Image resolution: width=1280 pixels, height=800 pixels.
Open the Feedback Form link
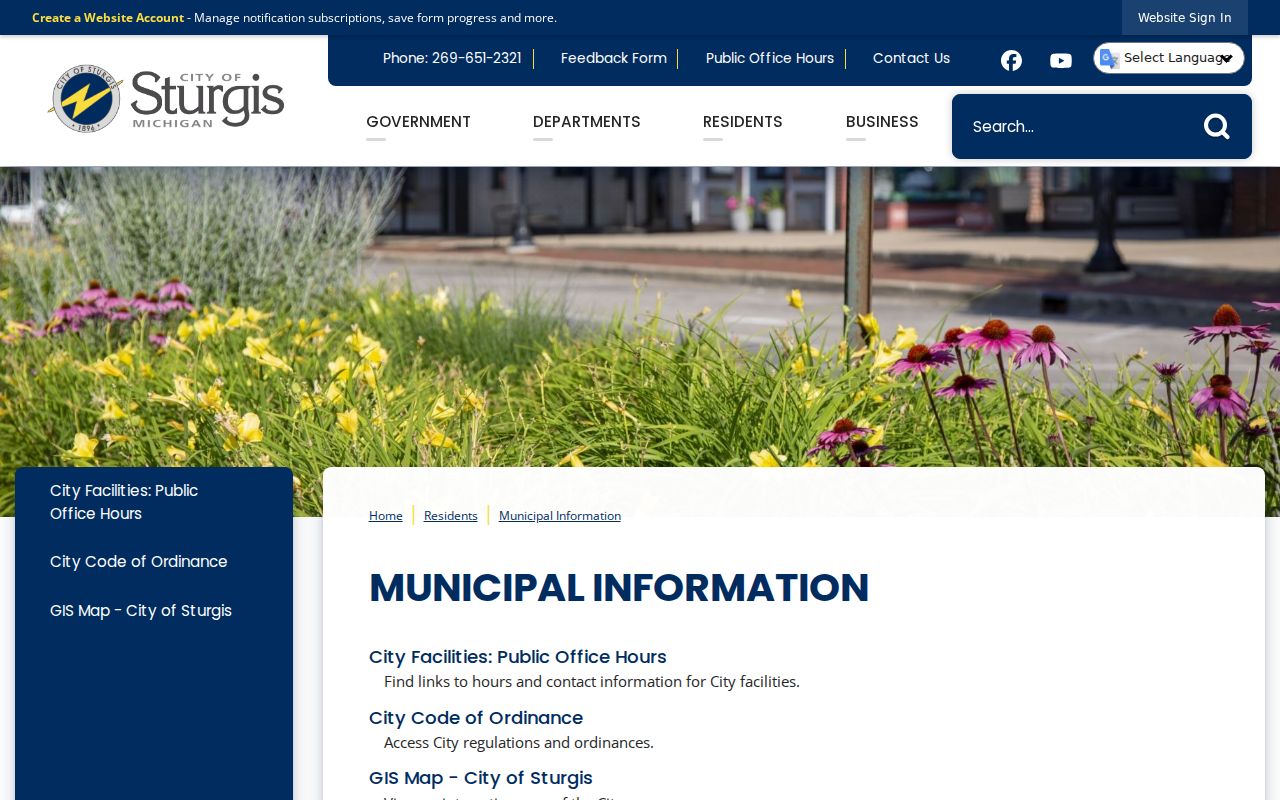[x=614, y=58]
